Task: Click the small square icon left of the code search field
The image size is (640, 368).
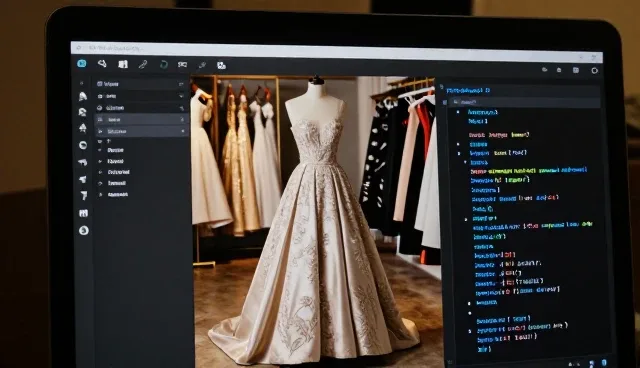Action: [x=444, y=102]
